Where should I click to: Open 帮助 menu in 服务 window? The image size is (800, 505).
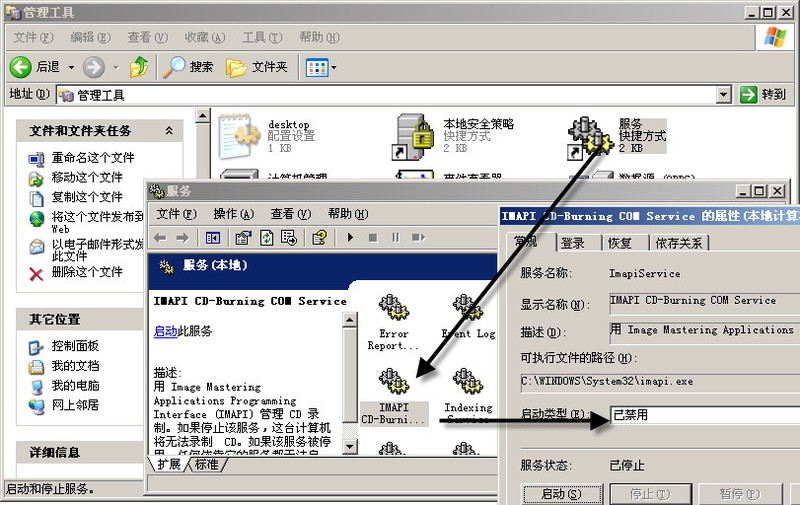[x=347, y=214]
